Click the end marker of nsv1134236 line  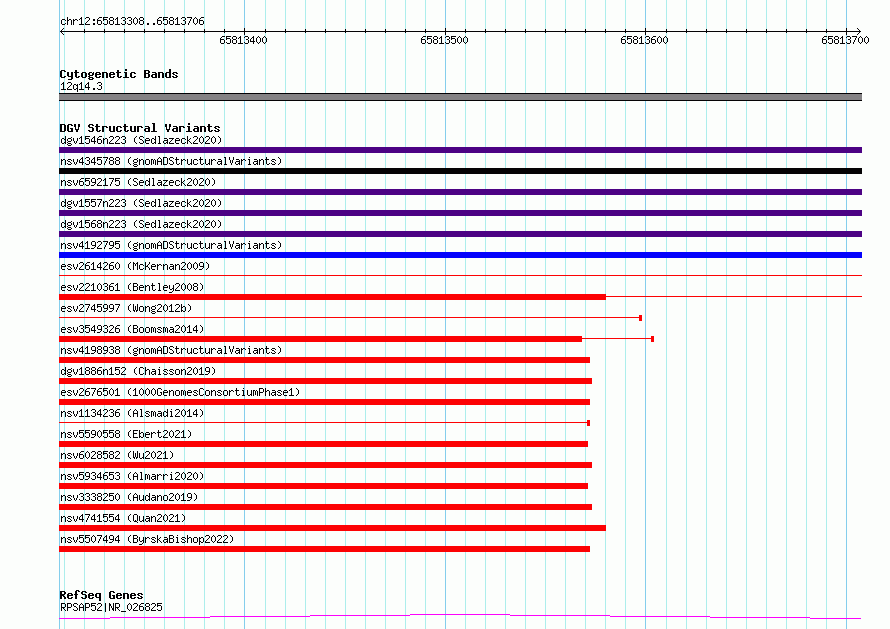coord(589,423)
